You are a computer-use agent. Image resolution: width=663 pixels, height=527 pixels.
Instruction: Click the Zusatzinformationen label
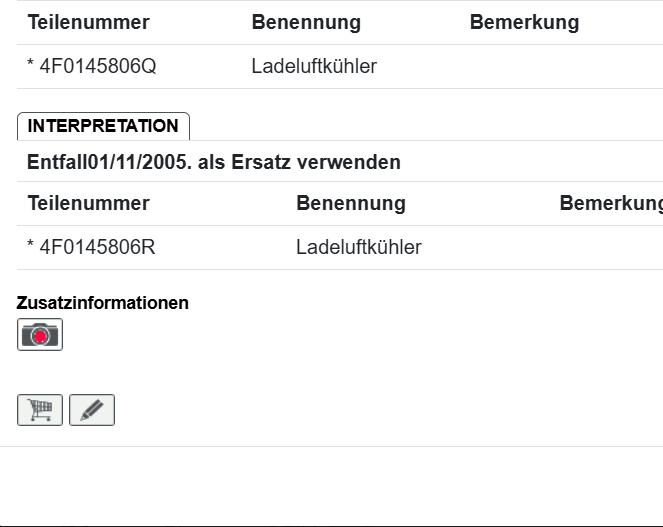(x=103, y=303)
